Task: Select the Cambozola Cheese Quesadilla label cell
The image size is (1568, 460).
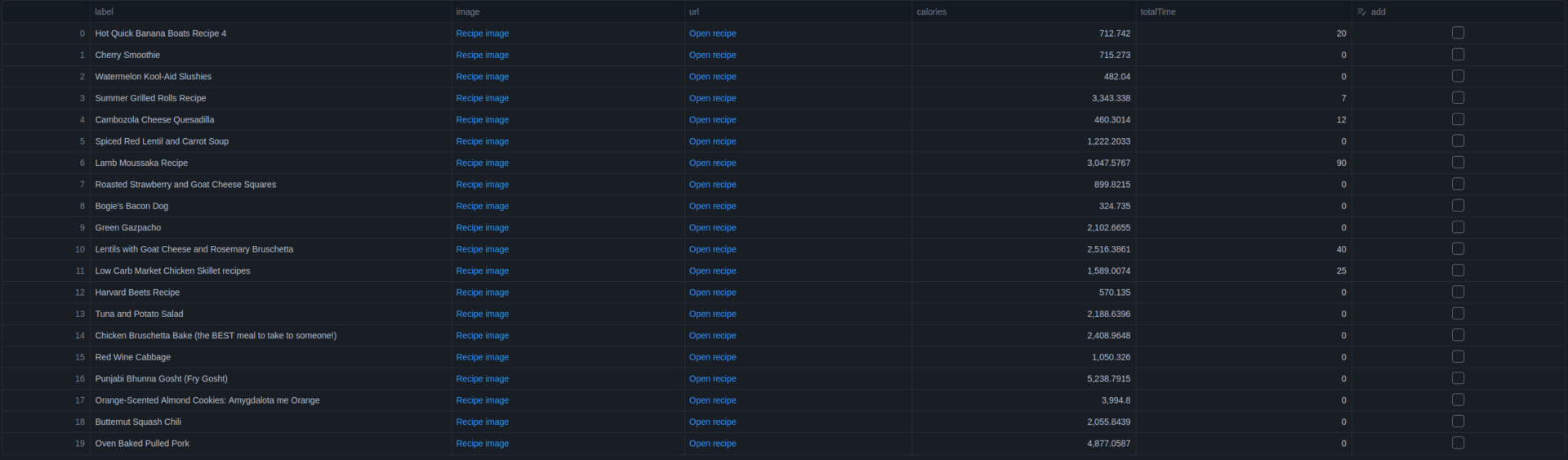Action: [154, 119]
